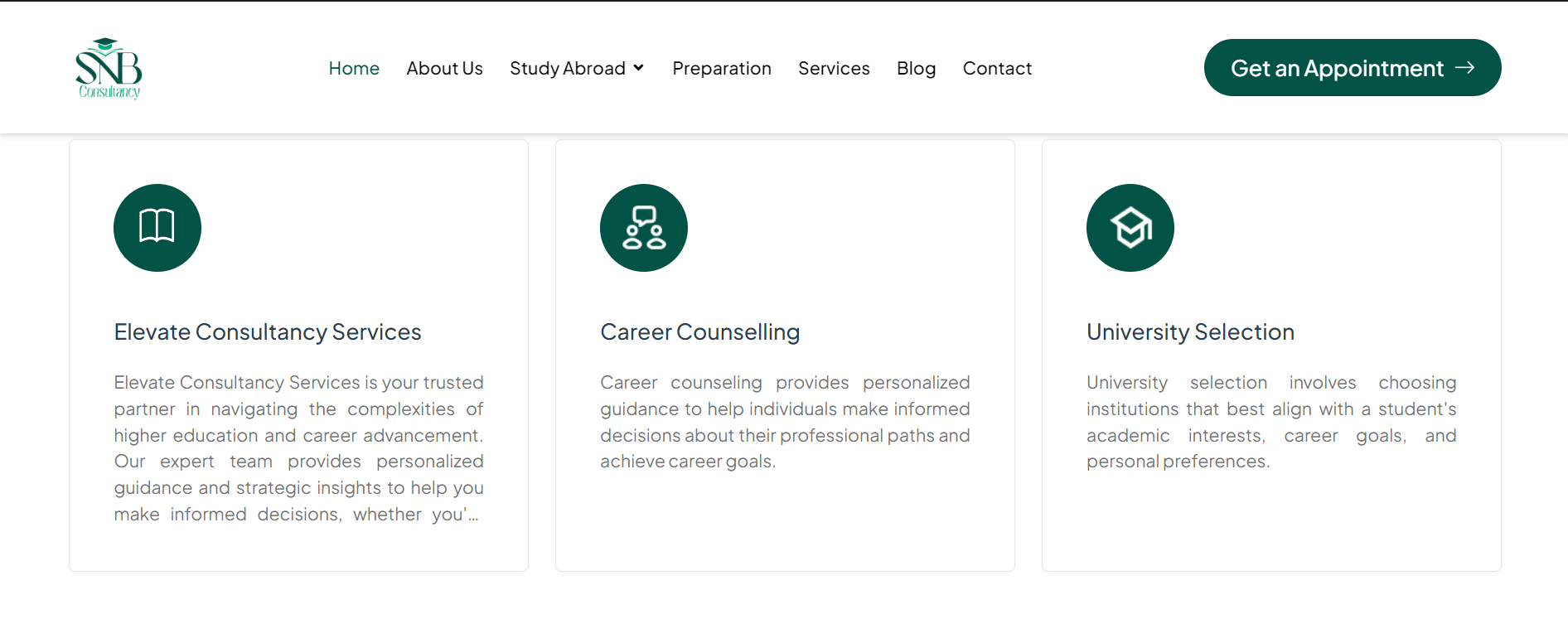Open the Career Counselling heading link

click(x=700, y=332)
